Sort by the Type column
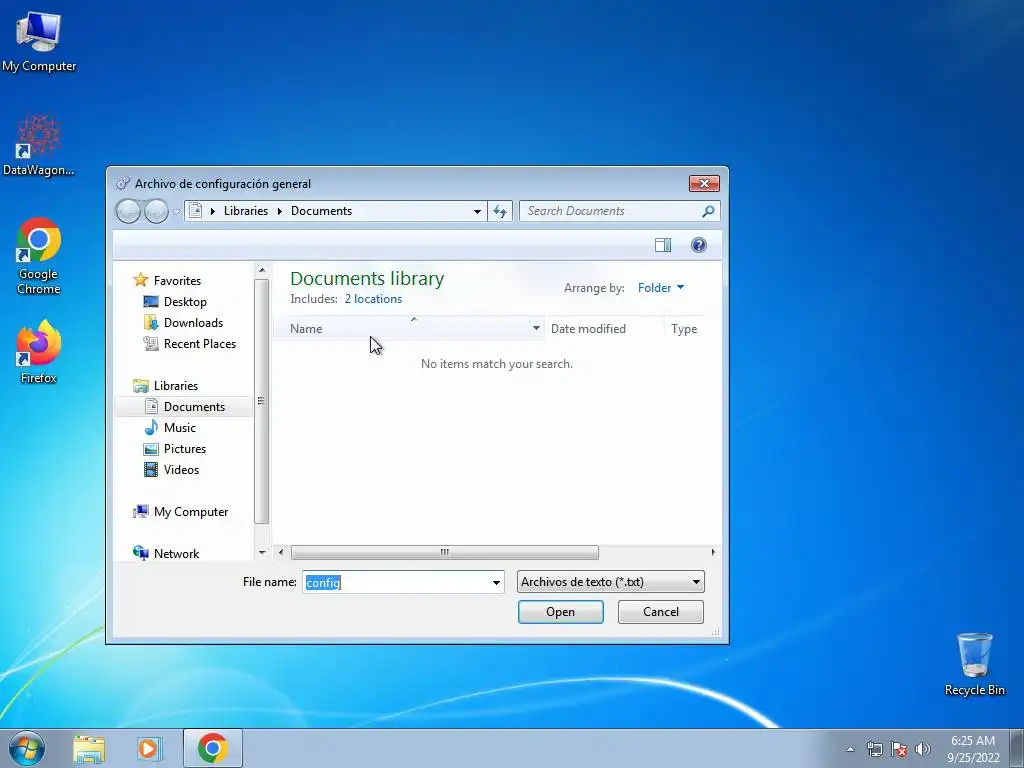This screenshot has width=1024, height=768. coord(684,329)
